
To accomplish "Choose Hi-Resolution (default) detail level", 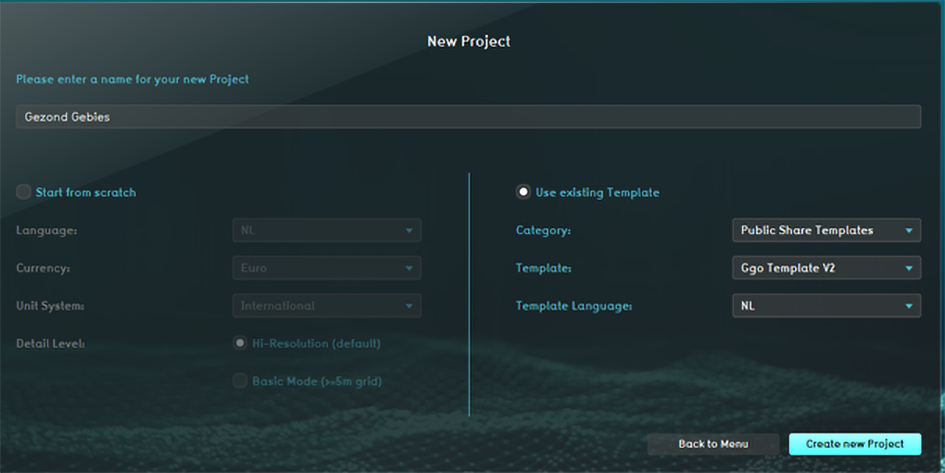I will pyautogui.click(x=240, y=343).
